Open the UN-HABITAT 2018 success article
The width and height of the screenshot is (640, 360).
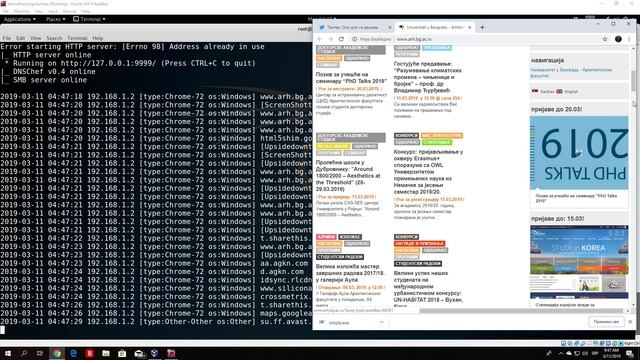tap(428, 289)
